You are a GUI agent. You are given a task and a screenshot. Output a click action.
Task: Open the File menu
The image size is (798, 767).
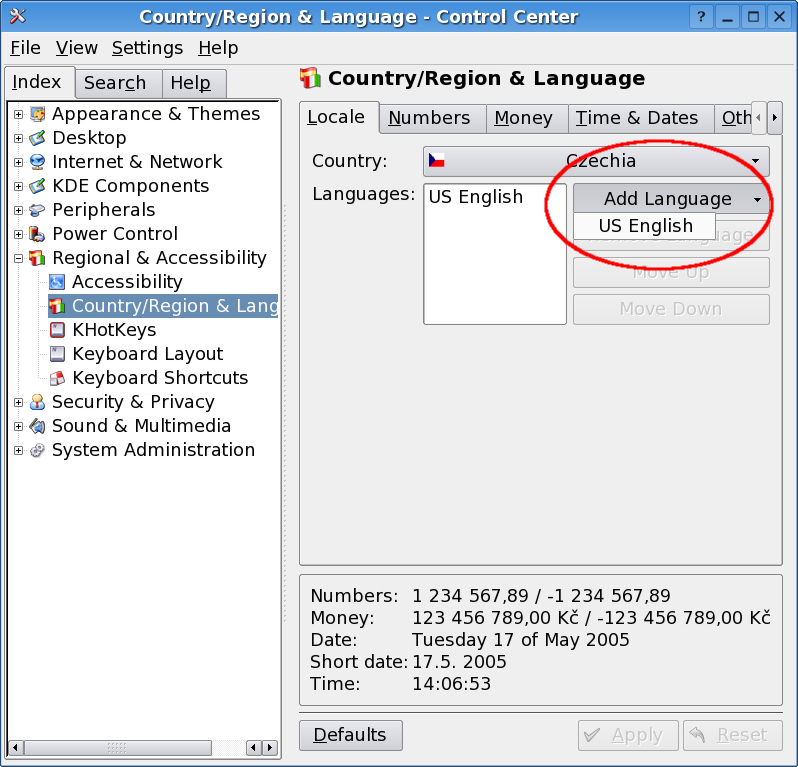(25, 48)
